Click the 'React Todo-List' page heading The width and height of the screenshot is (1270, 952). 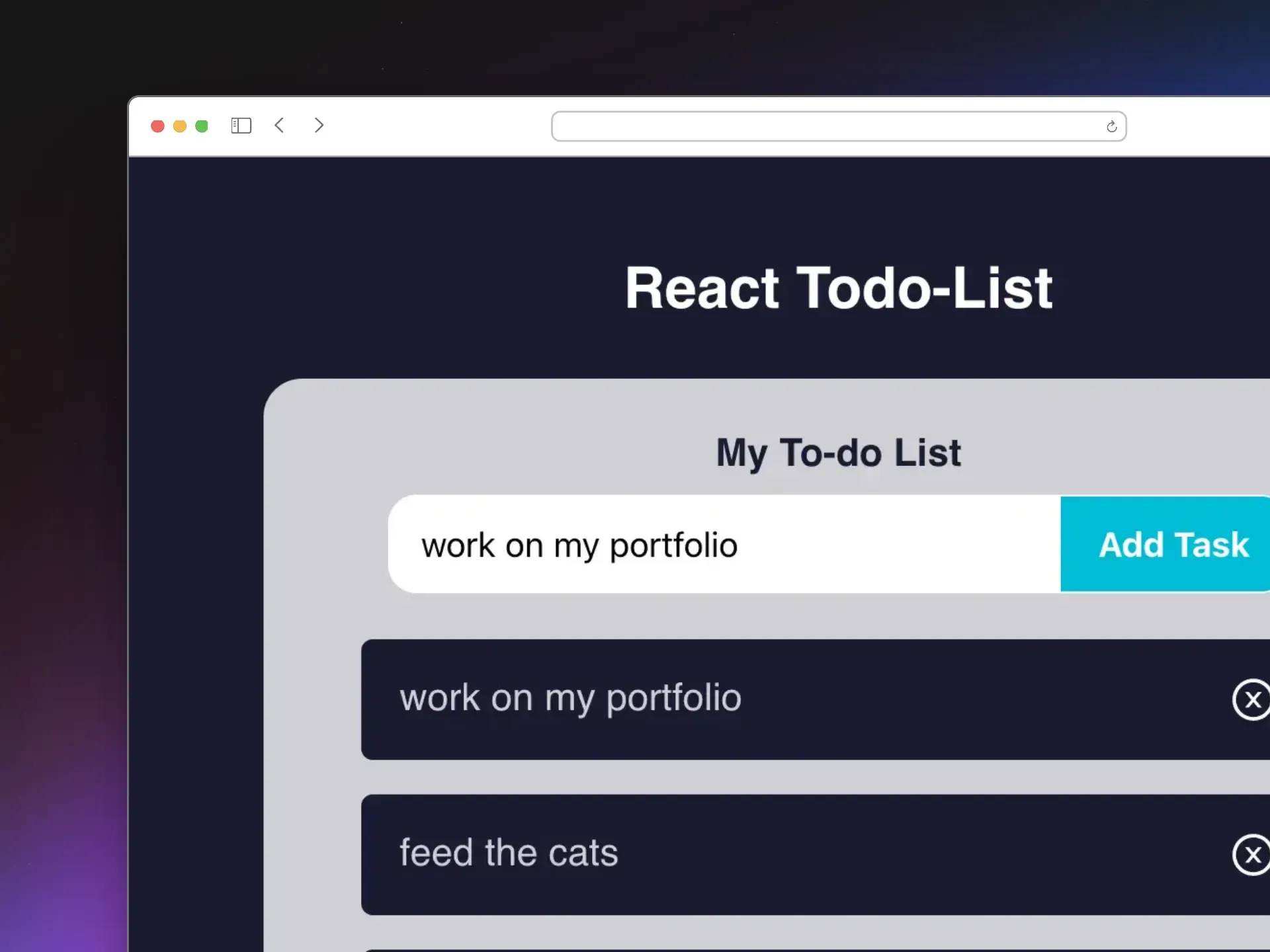(838, 288)
